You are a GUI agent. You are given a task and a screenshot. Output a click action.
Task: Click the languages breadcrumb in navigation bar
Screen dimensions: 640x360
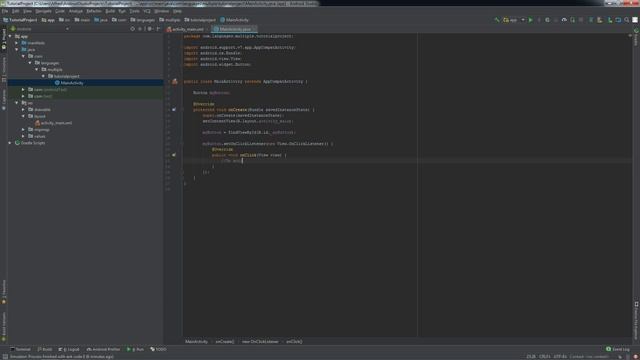tap(143, 20)
